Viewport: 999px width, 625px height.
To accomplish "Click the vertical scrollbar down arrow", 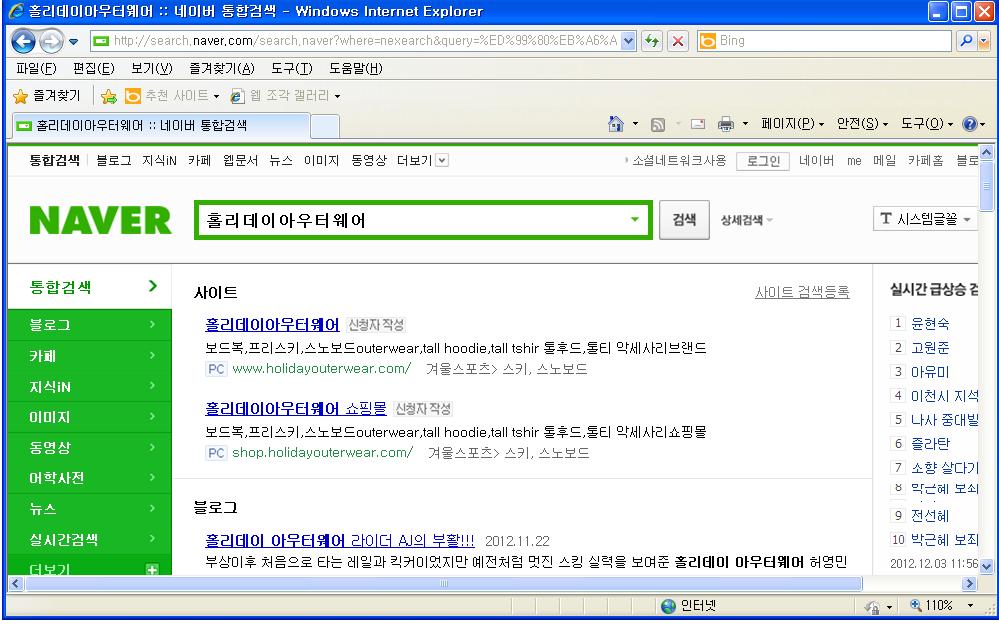I will point(986,566).
